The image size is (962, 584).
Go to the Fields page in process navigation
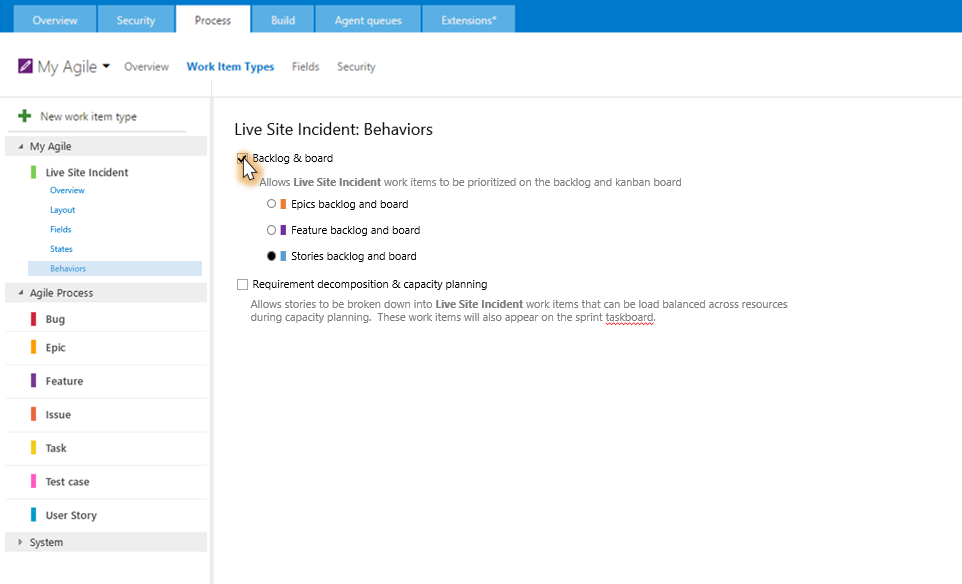click(x=306, y=66)
